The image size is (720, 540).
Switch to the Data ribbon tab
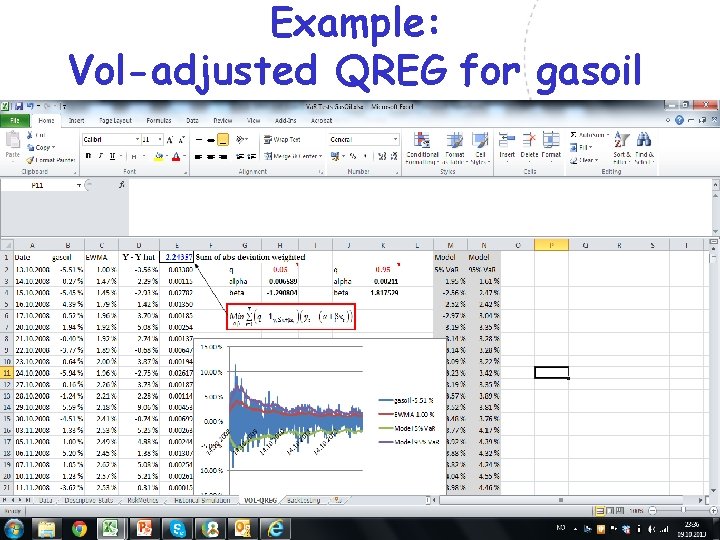pyautogui.click(x=192, y=120)
